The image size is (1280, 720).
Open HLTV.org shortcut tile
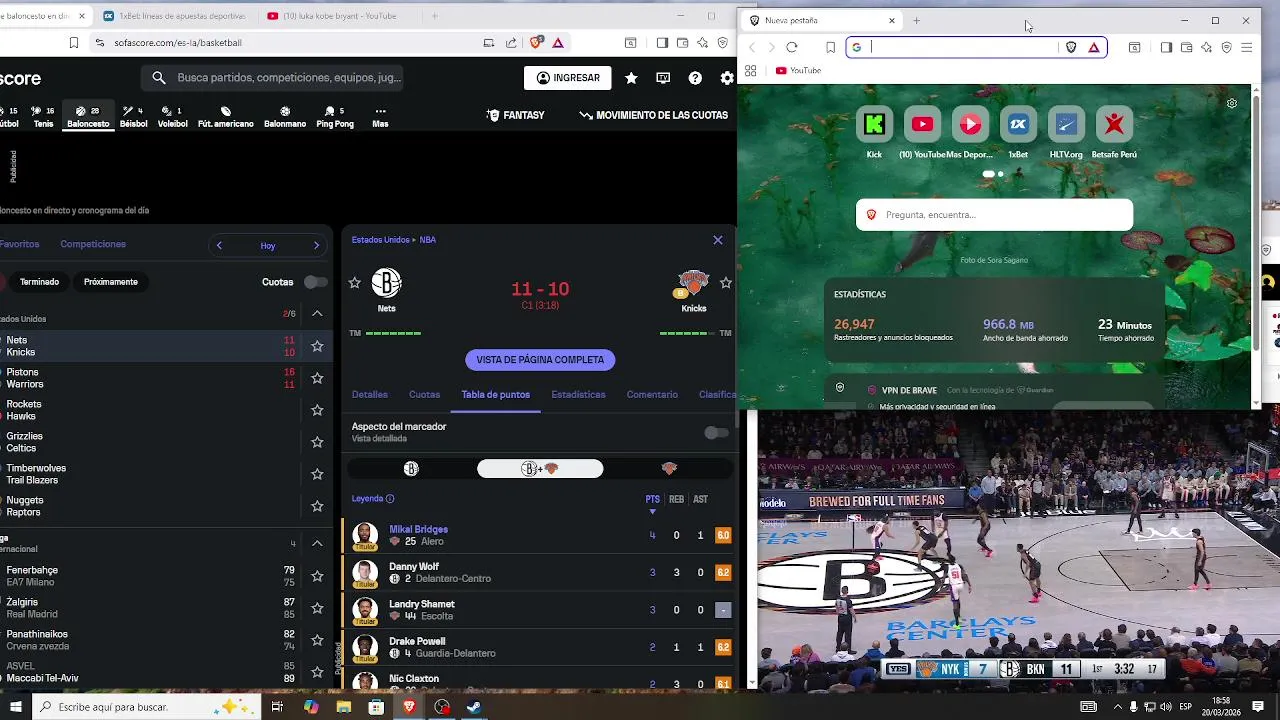pyautogui.click(x=1066, y=124)
